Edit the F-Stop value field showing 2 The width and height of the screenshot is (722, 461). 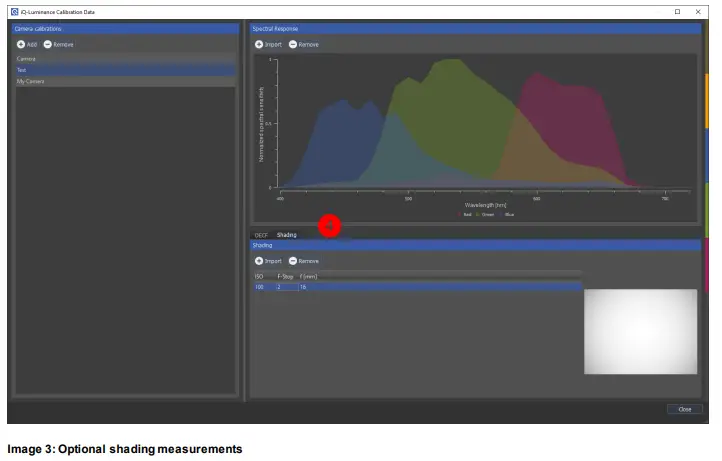pos(287,287)
